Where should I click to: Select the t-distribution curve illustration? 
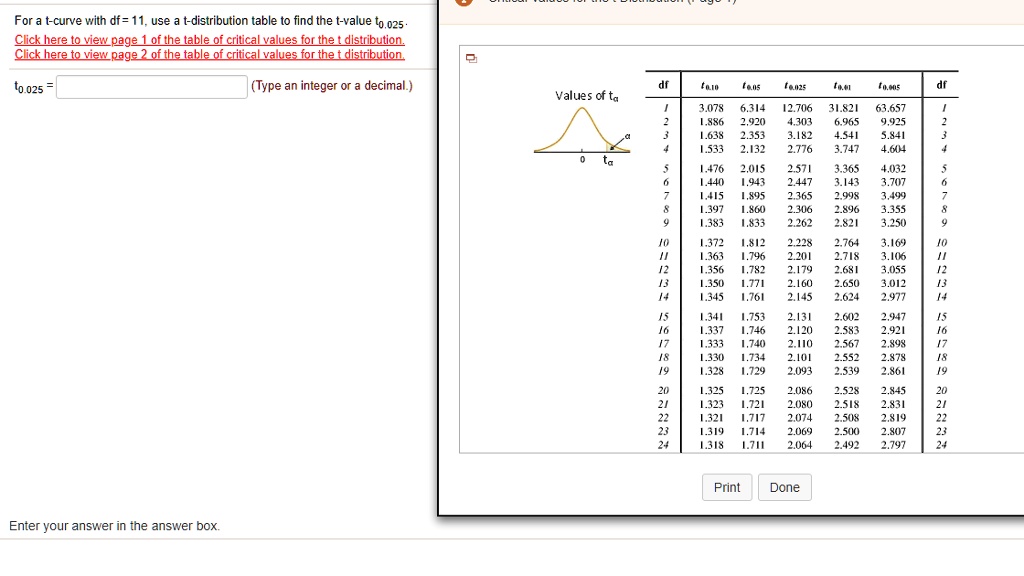coord(583,132)
